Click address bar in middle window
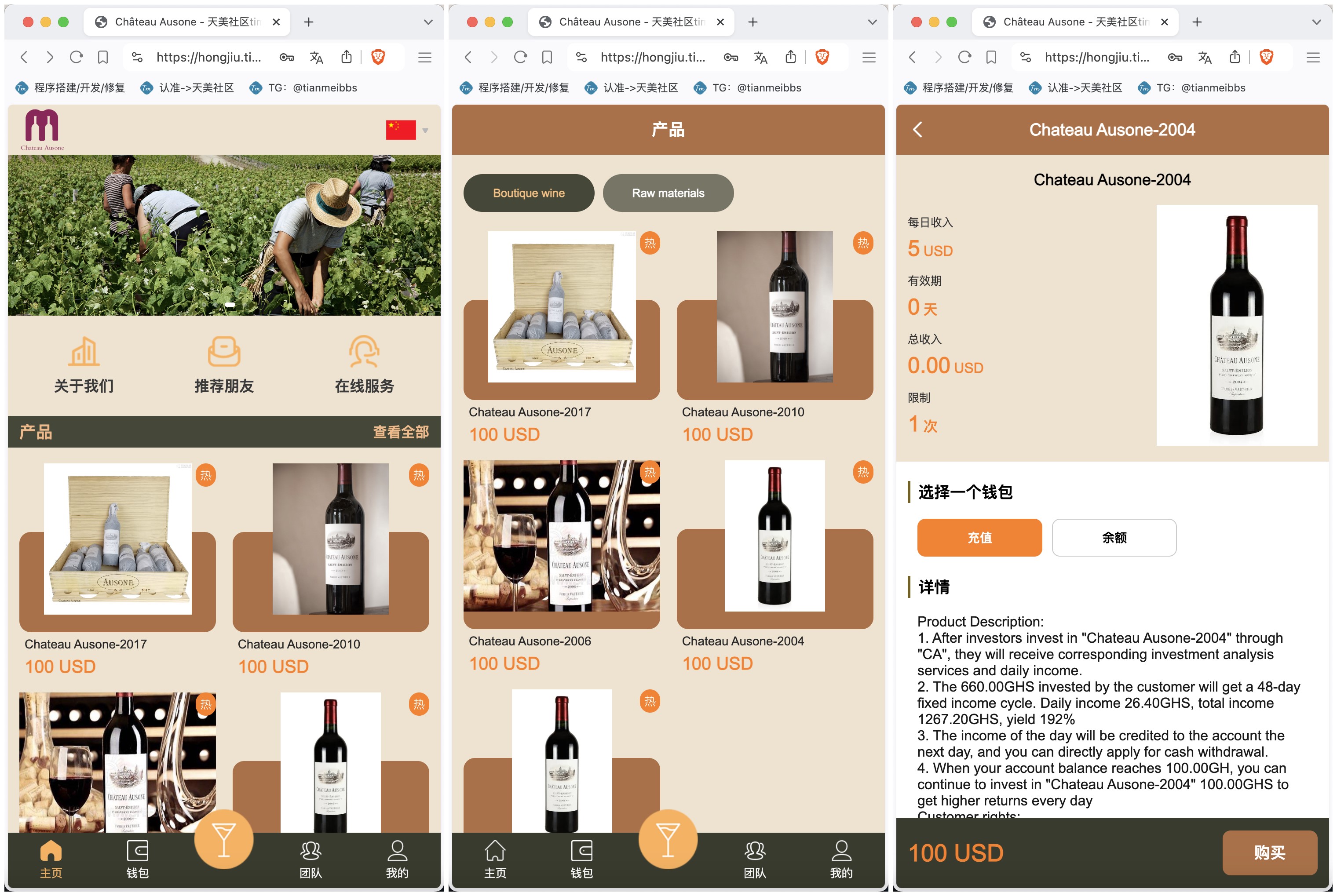The image size is (1337, 896). coord(654,57)
